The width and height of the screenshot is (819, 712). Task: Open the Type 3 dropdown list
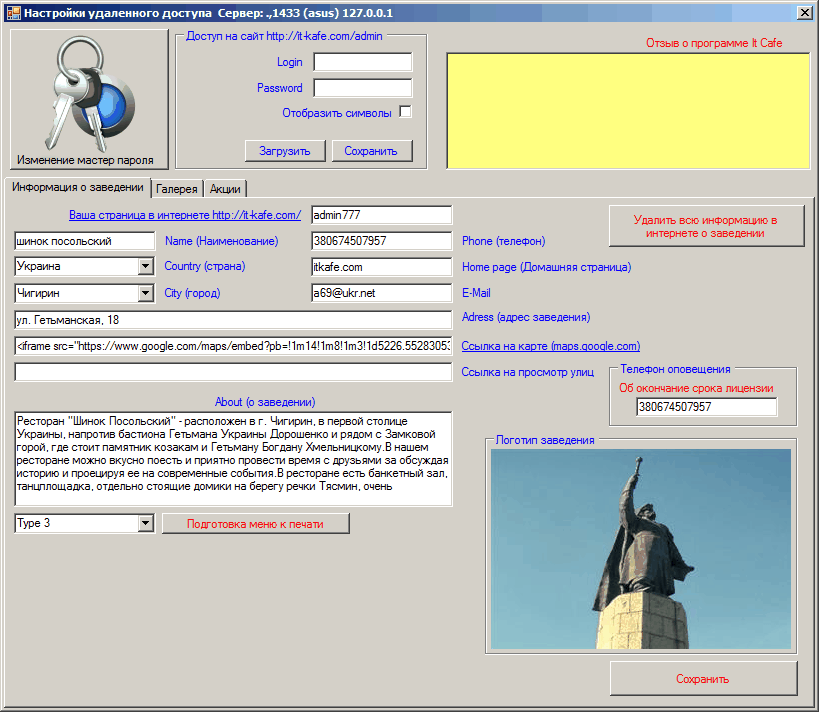pos(146,523)
